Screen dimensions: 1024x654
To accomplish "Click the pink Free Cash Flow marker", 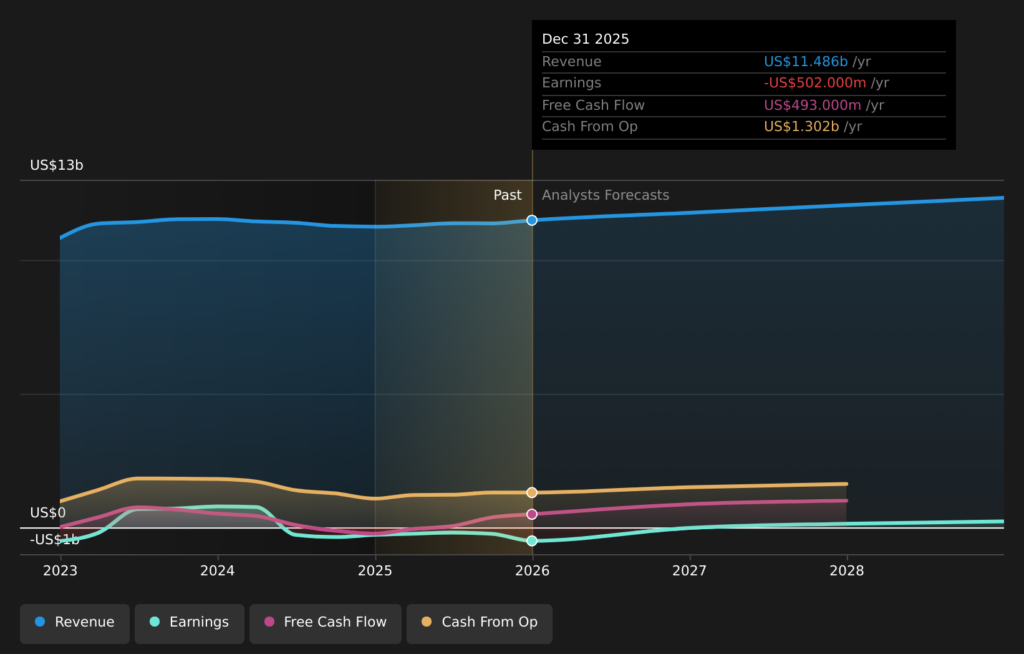I will [x=532, y=514].
